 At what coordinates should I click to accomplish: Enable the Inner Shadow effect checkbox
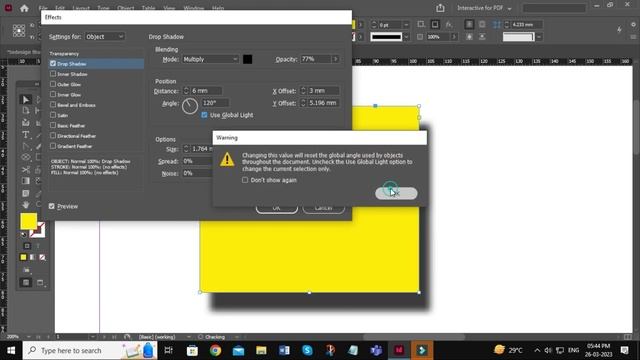pyautogui.click(x=53, y=74)
